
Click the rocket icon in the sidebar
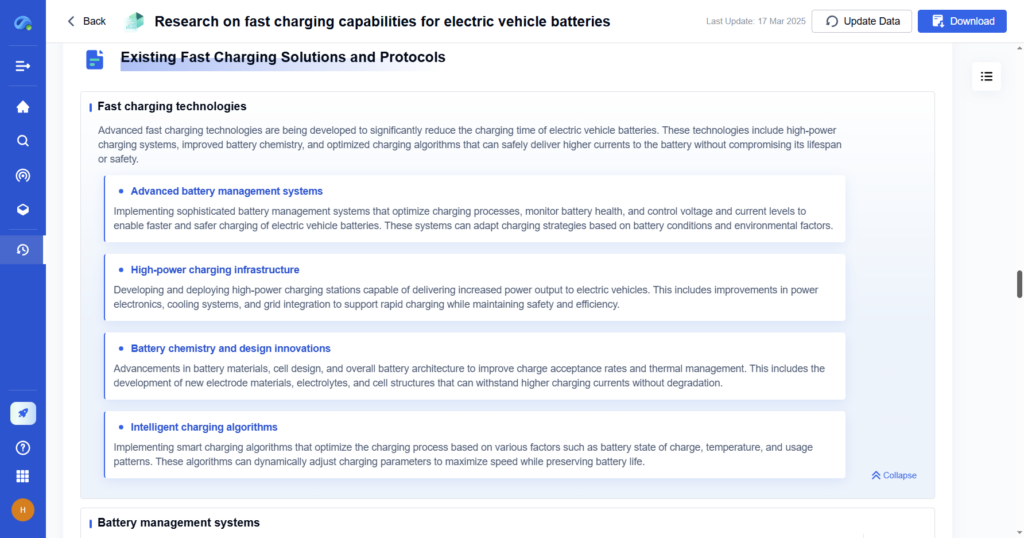tap(22, 413)
